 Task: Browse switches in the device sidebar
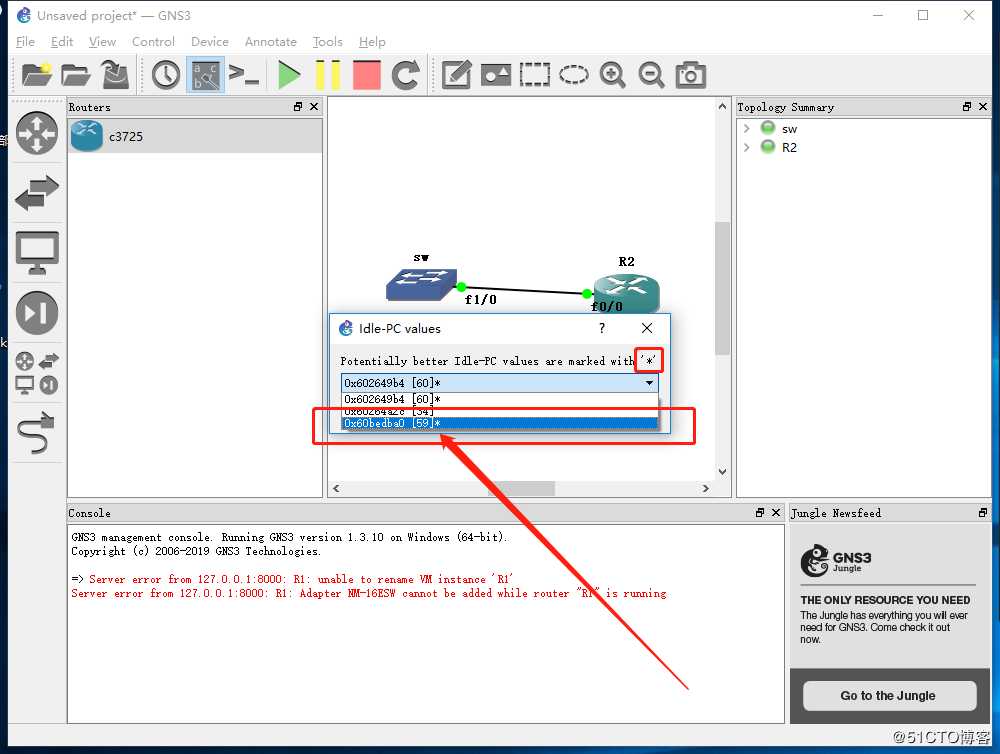37,193
